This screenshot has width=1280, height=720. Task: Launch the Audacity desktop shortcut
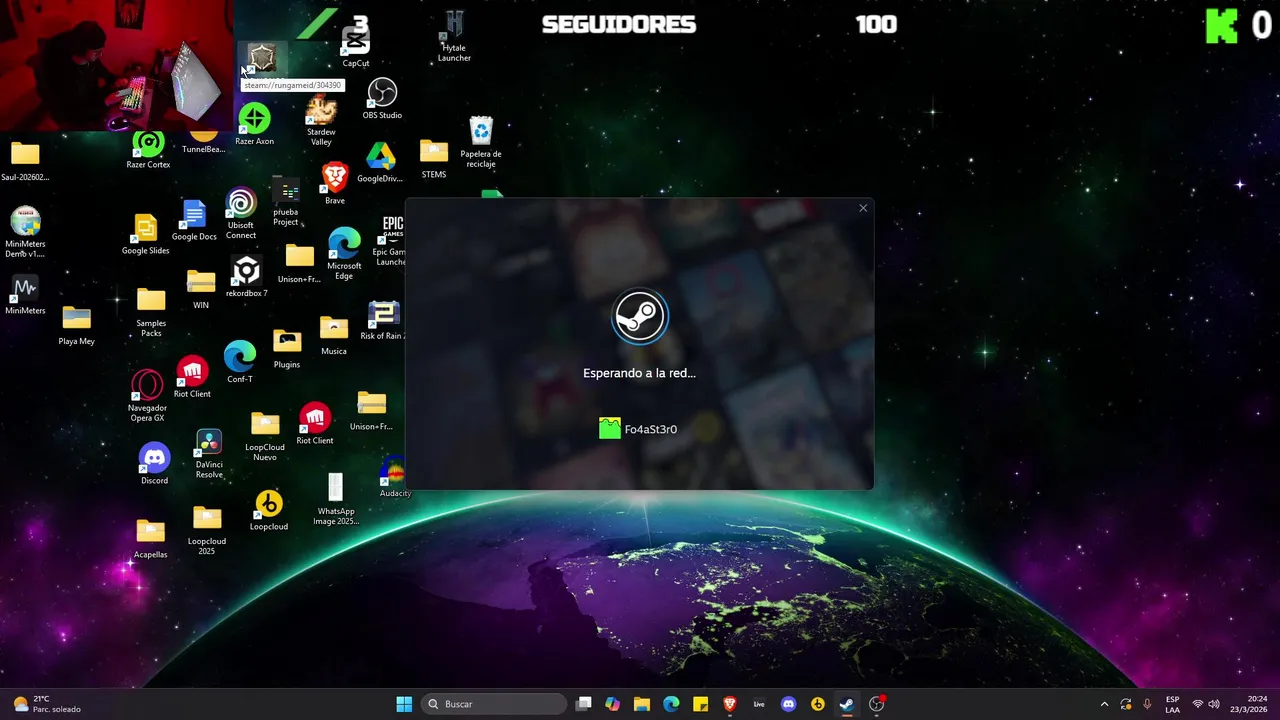396,478
